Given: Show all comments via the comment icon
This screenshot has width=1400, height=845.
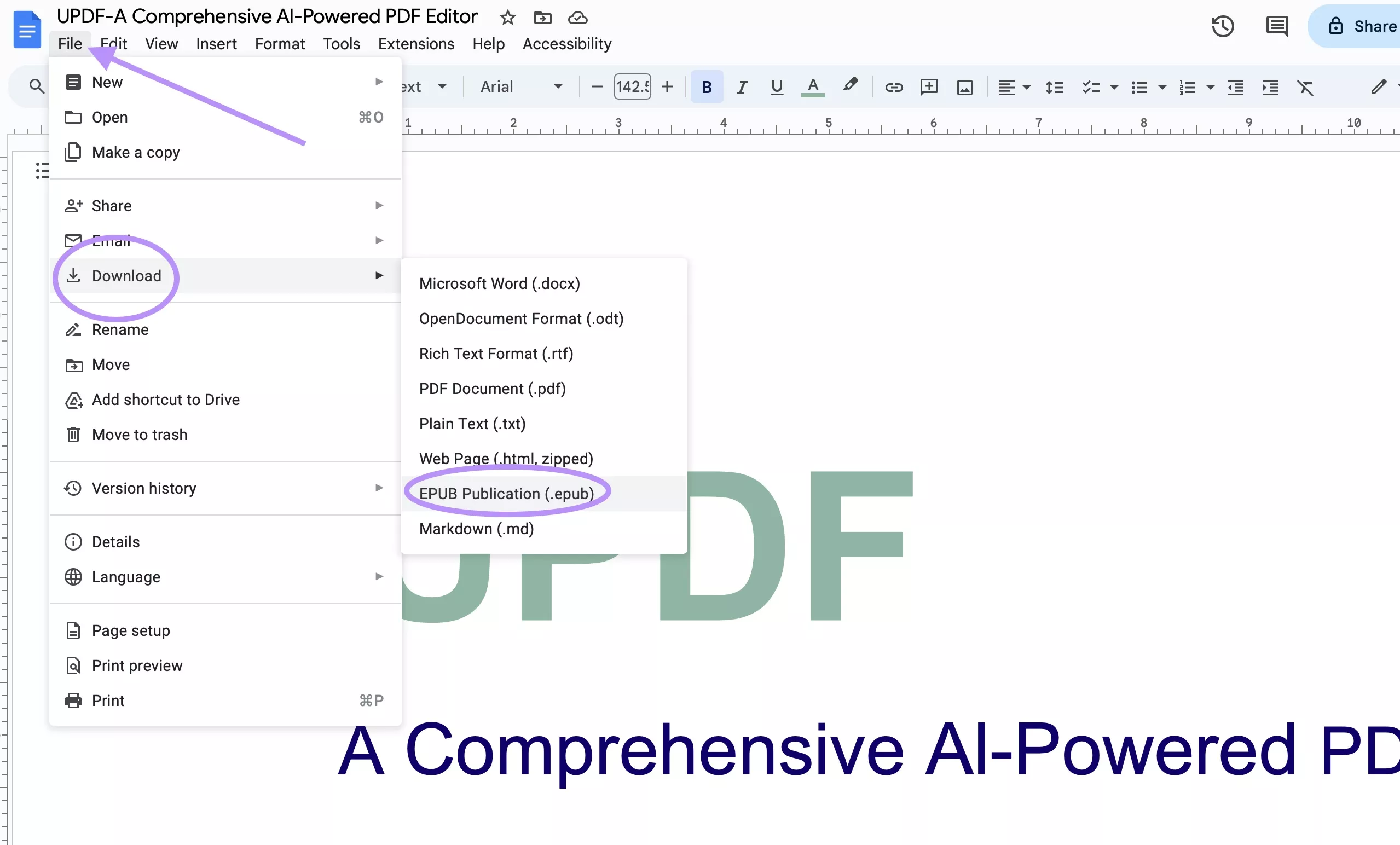Looking at the screenshot, I should coord(1277,26).
